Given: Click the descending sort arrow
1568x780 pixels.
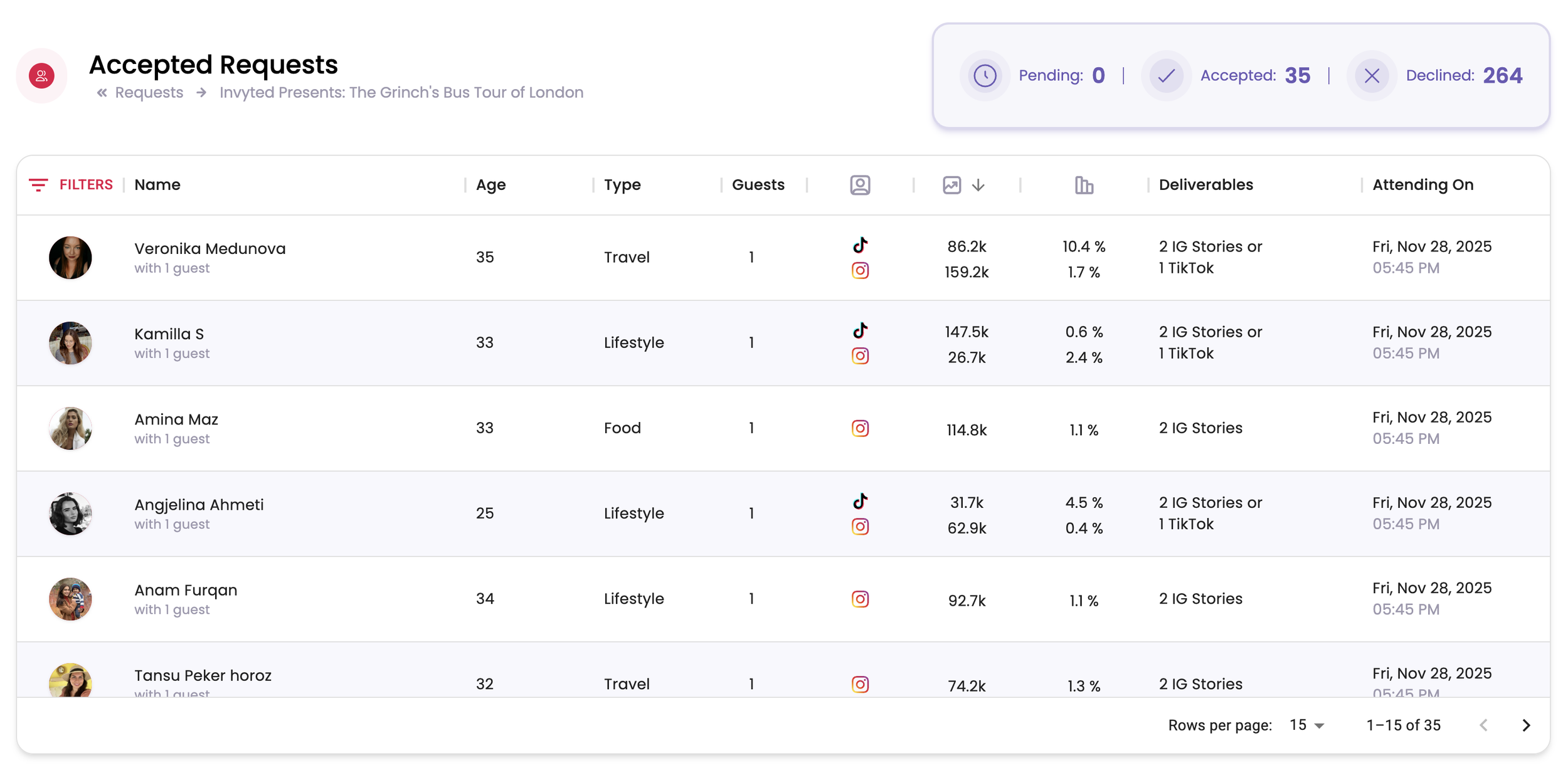Looking at the screenshot, I should point(978,185).
